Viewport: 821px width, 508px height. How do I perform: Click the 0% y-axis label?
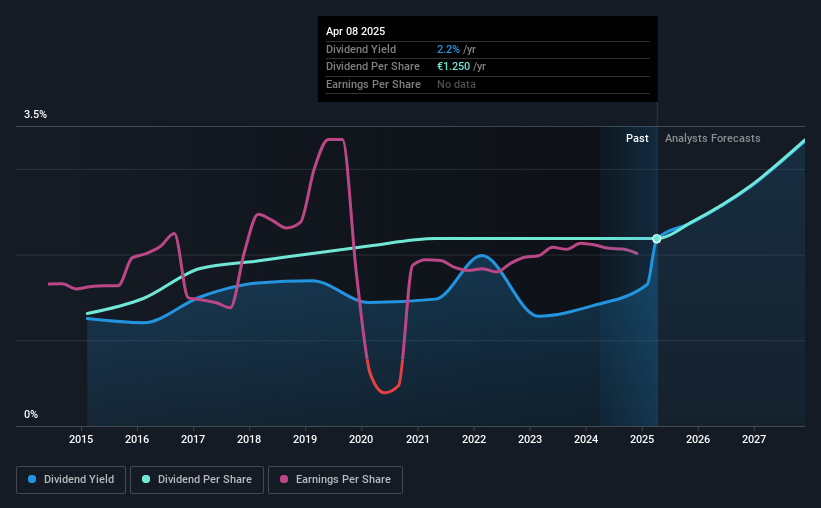[x=31, y=414]
